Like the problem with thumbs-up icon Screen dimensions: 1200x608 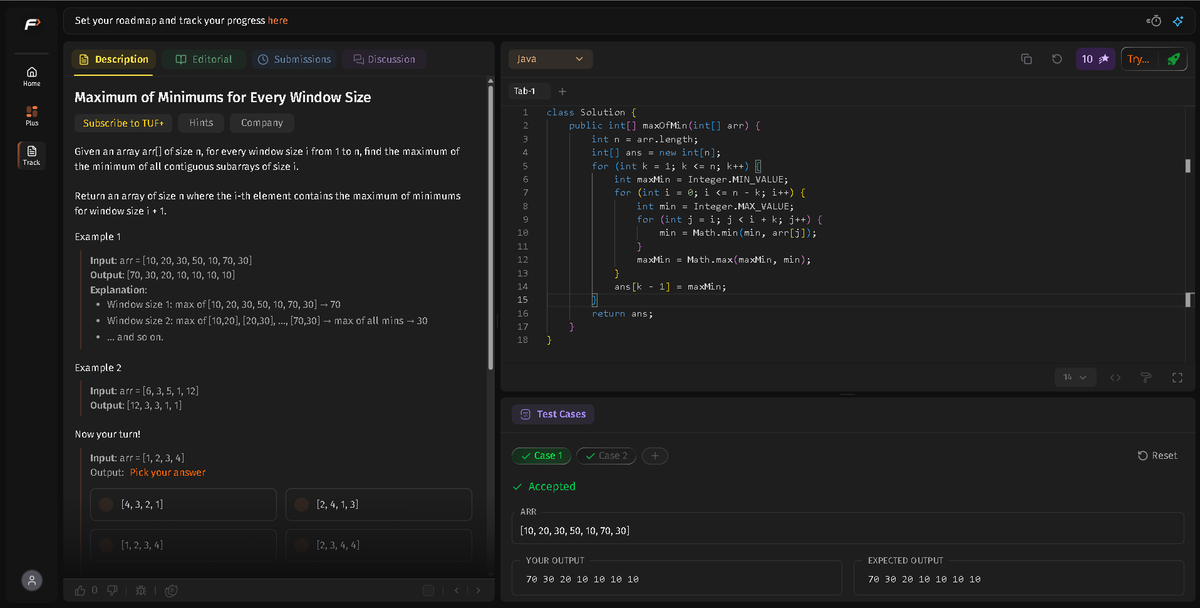[x=81, y=590]
